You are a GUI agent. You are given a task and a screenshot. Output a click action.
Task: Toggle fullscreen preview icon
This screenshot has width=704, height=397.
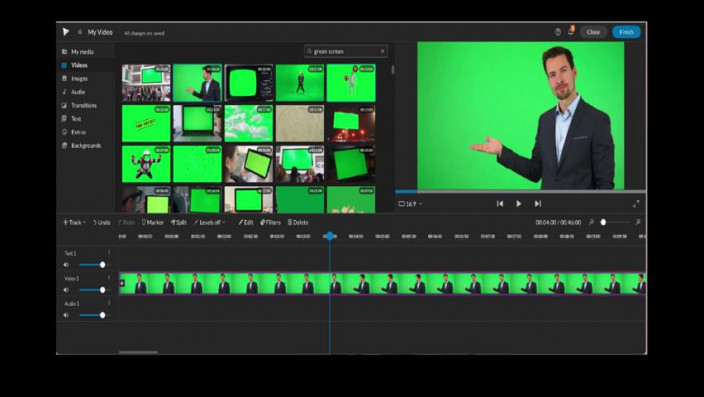point(636,204)
